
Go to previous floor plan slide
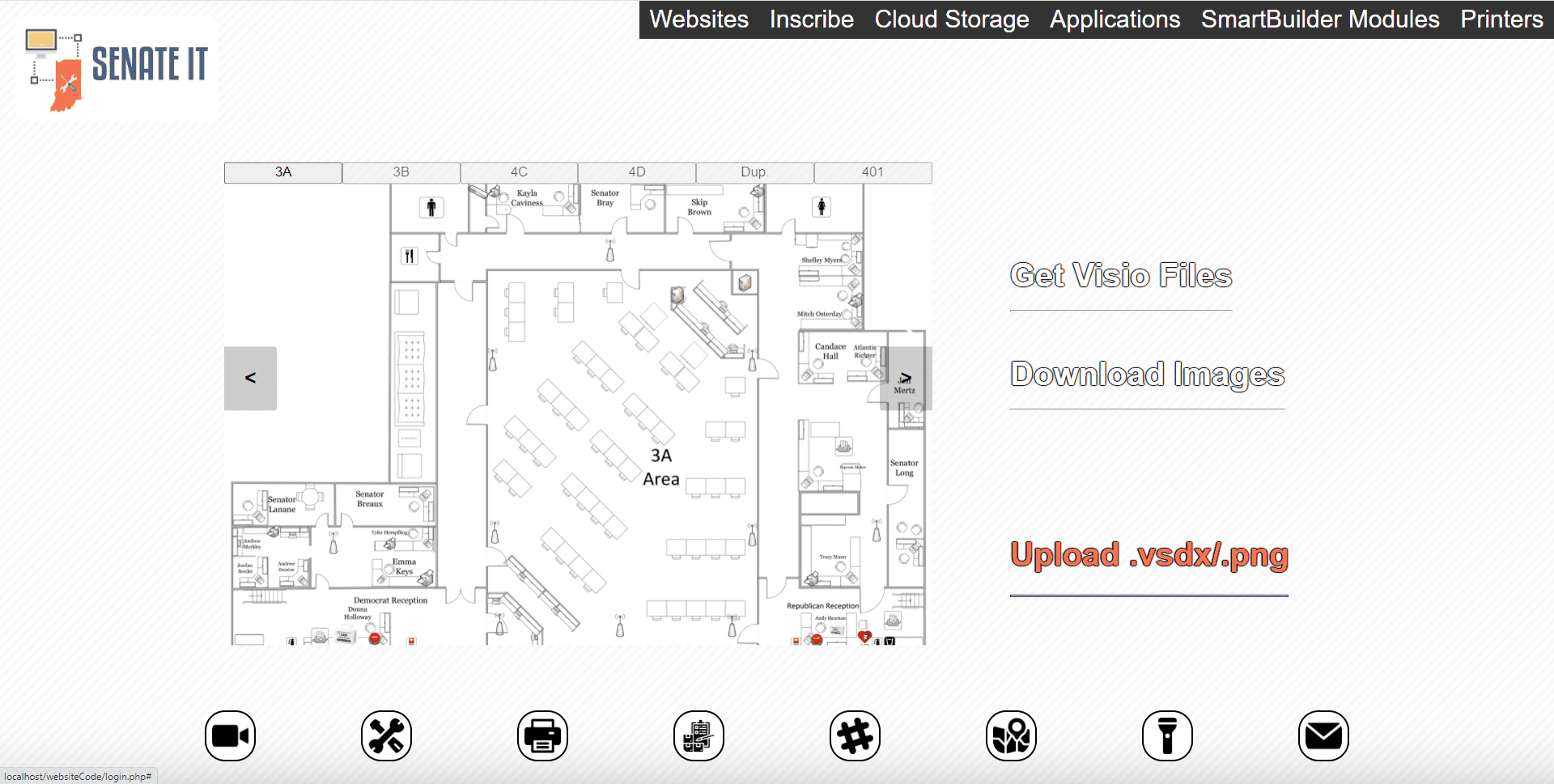tap(250, 379)
